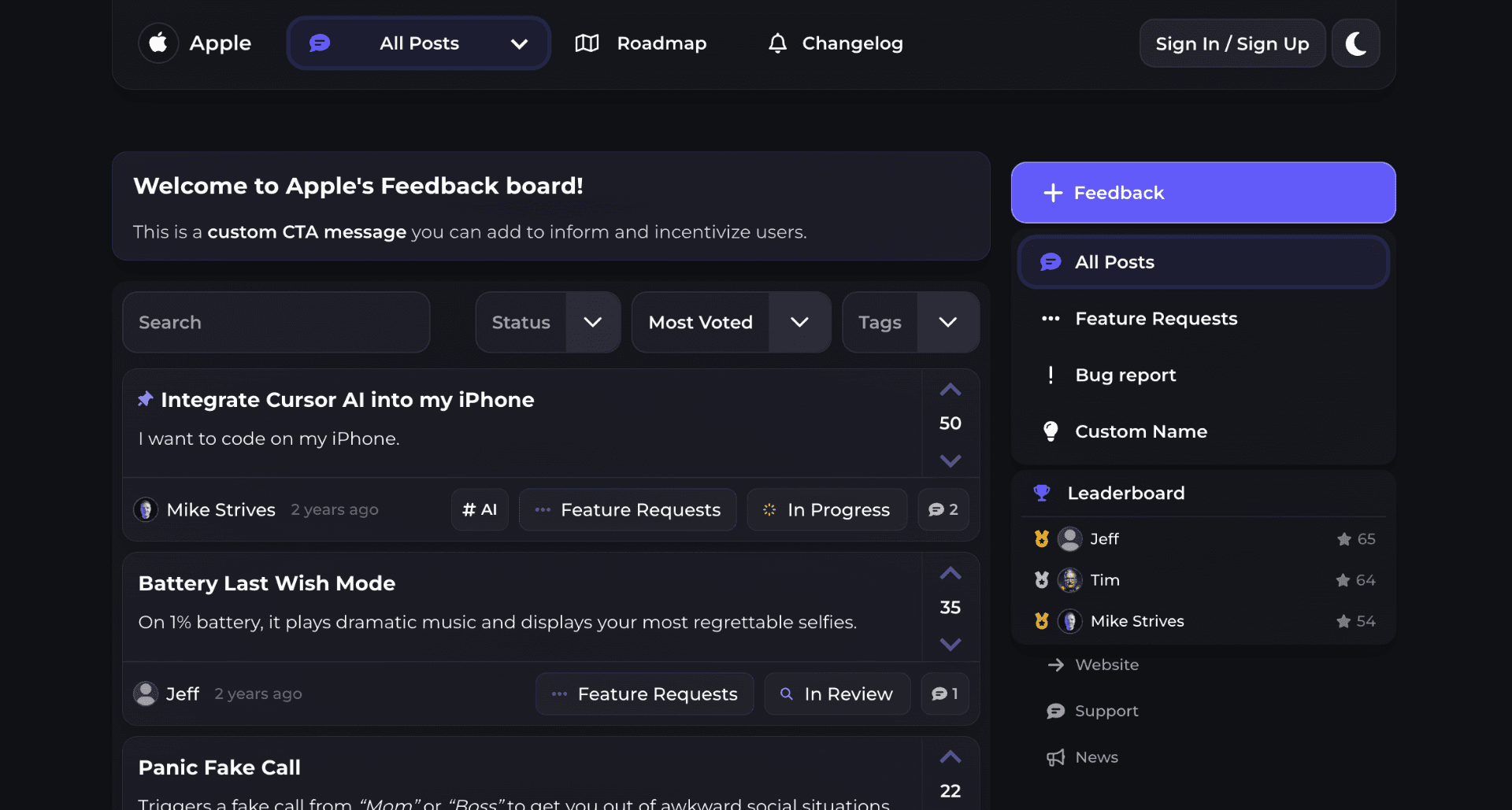
Task: Click the # AI tag chip
Action: point(480,510)
